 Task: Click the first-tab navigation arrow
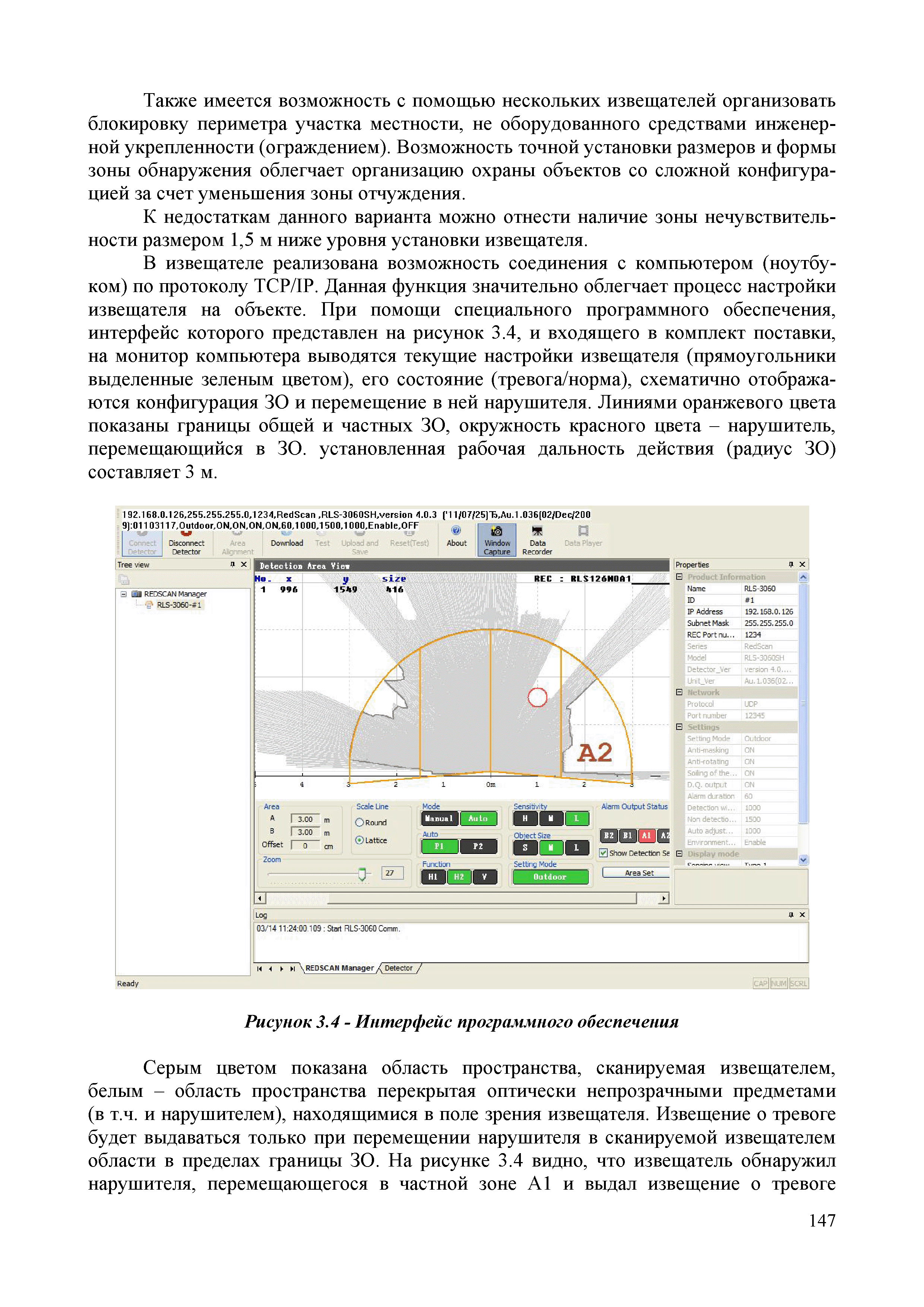(259, 969)
